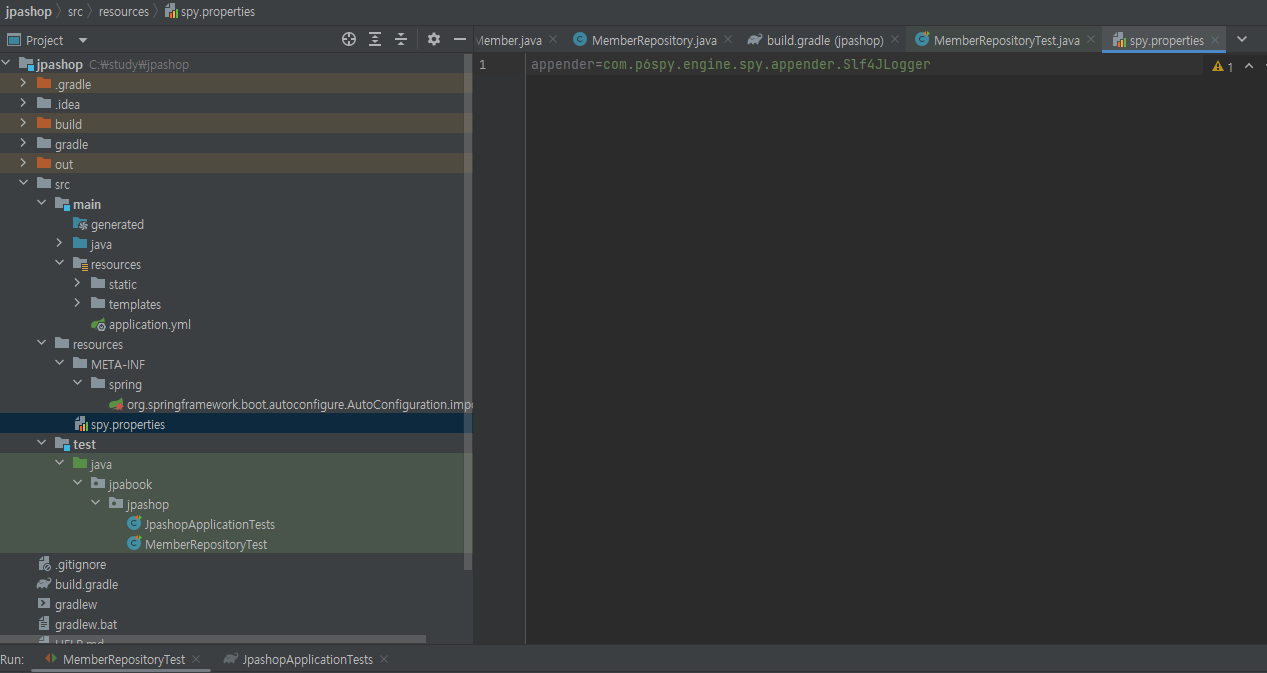Switch to build.gradle (jpashop) tab

pos(824,41)
